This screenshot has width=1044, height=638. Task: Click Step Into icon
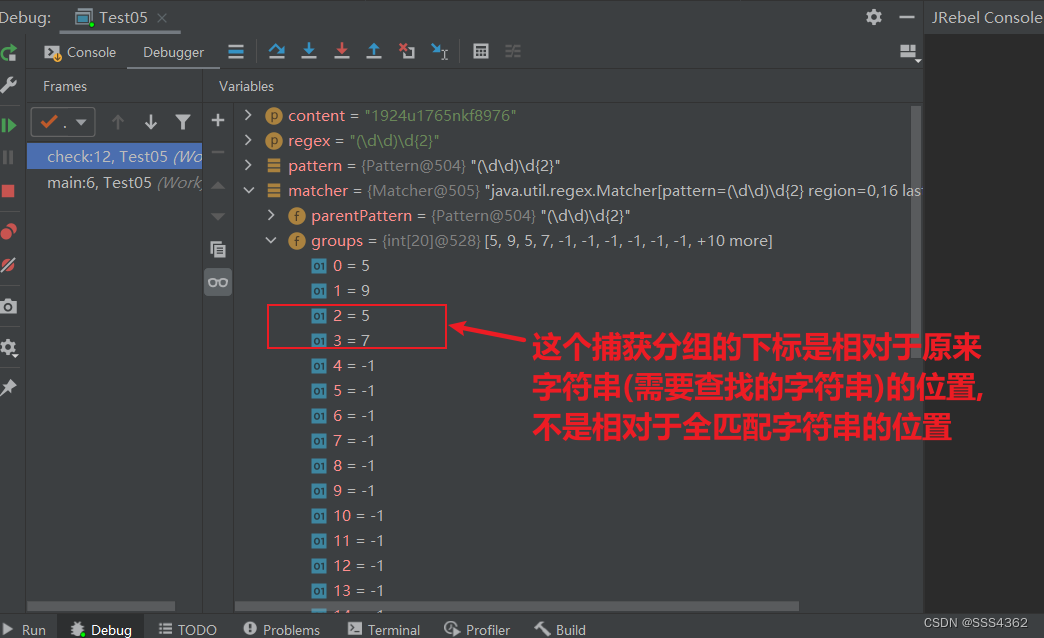click(x=309, y=51)
